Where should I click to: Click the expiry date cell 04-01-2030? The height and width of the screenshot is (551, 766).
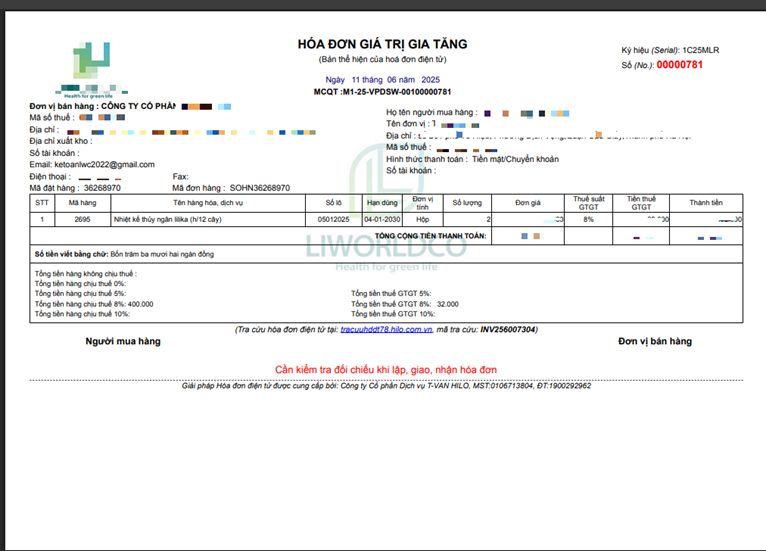pos(382,219)
